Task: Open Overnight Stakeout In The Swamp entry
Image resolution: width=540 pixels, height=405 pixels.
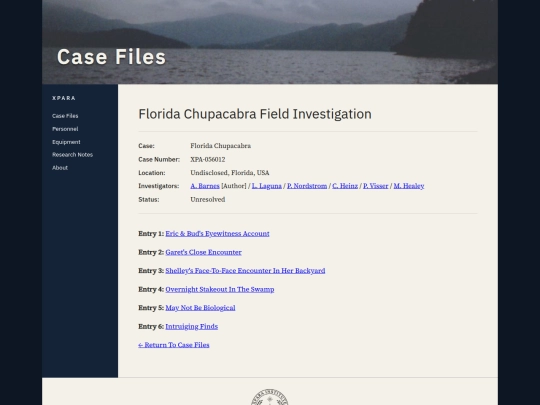Action: point(220,289)
